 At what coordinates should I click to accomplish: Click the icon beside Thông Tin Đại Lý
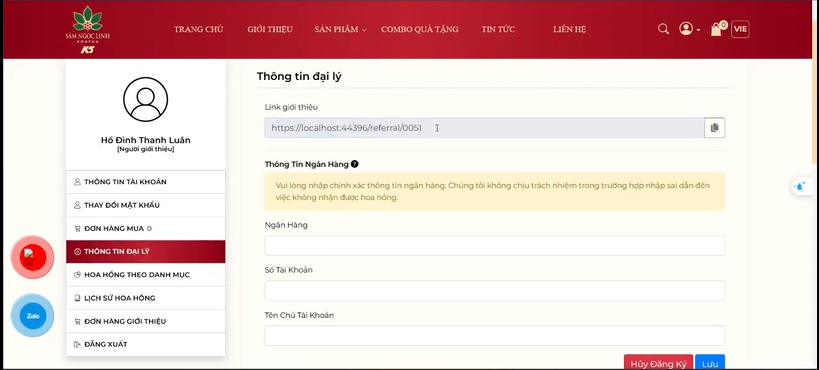pos(77,251)
